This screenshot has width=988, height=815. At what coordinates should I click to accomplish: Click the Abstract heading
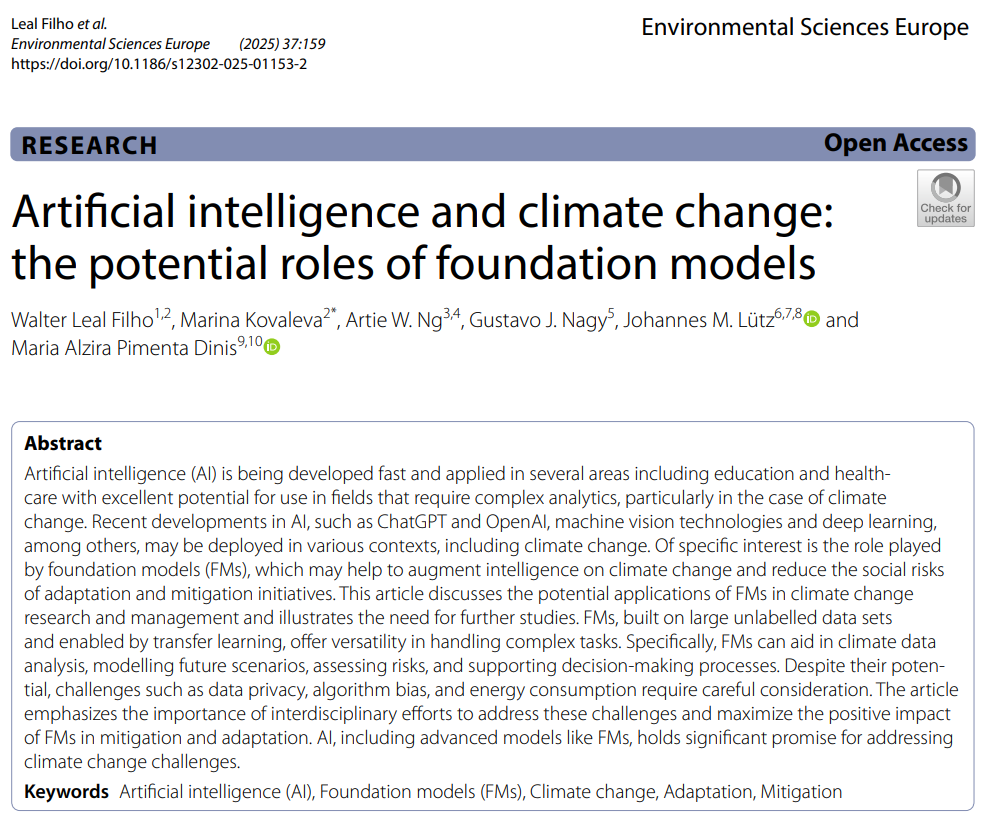pyautogui.click(x=63, y=443)
